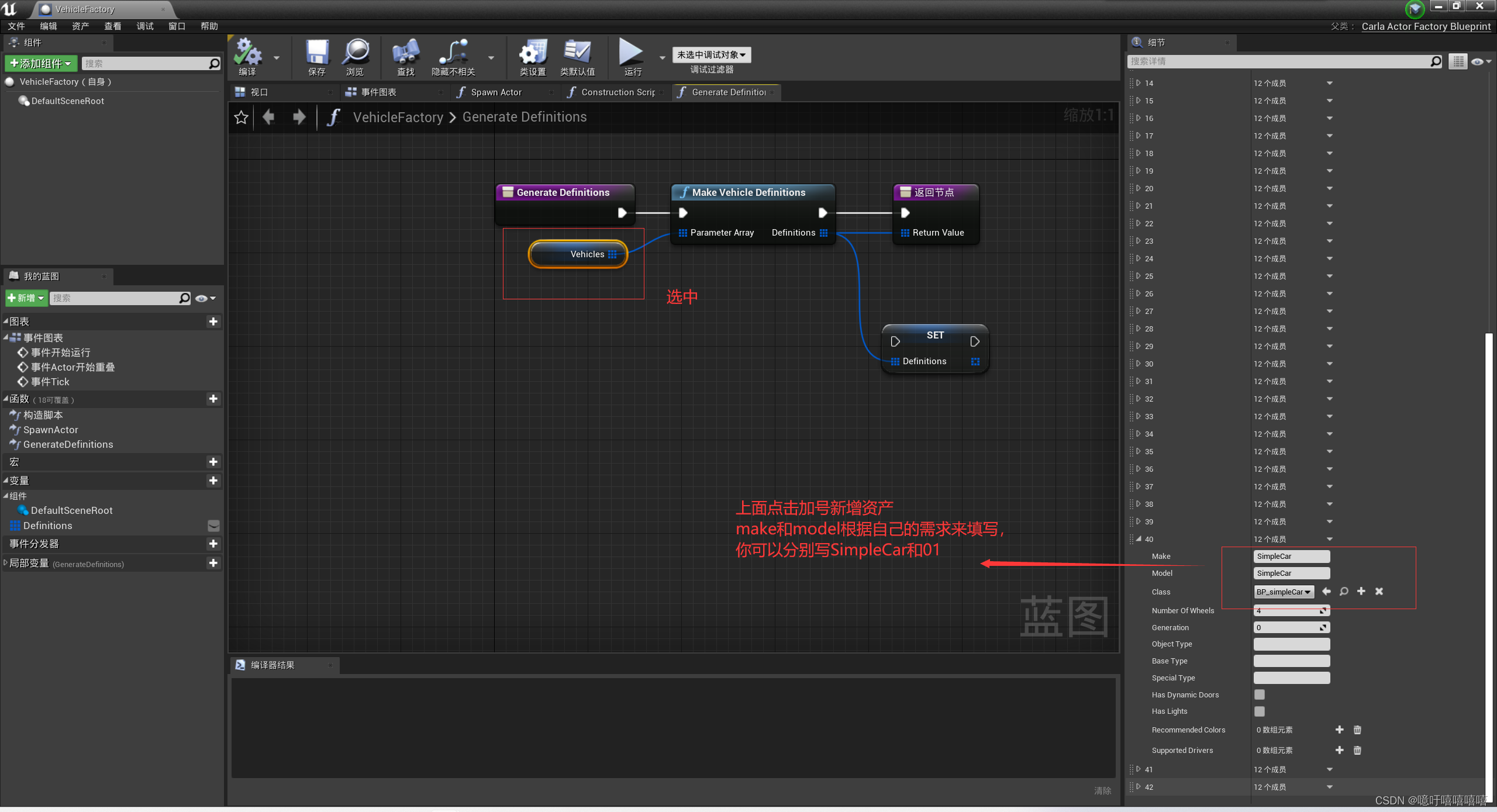
Task: Open Details view options eye dropdown
Action: point(1481,61)
